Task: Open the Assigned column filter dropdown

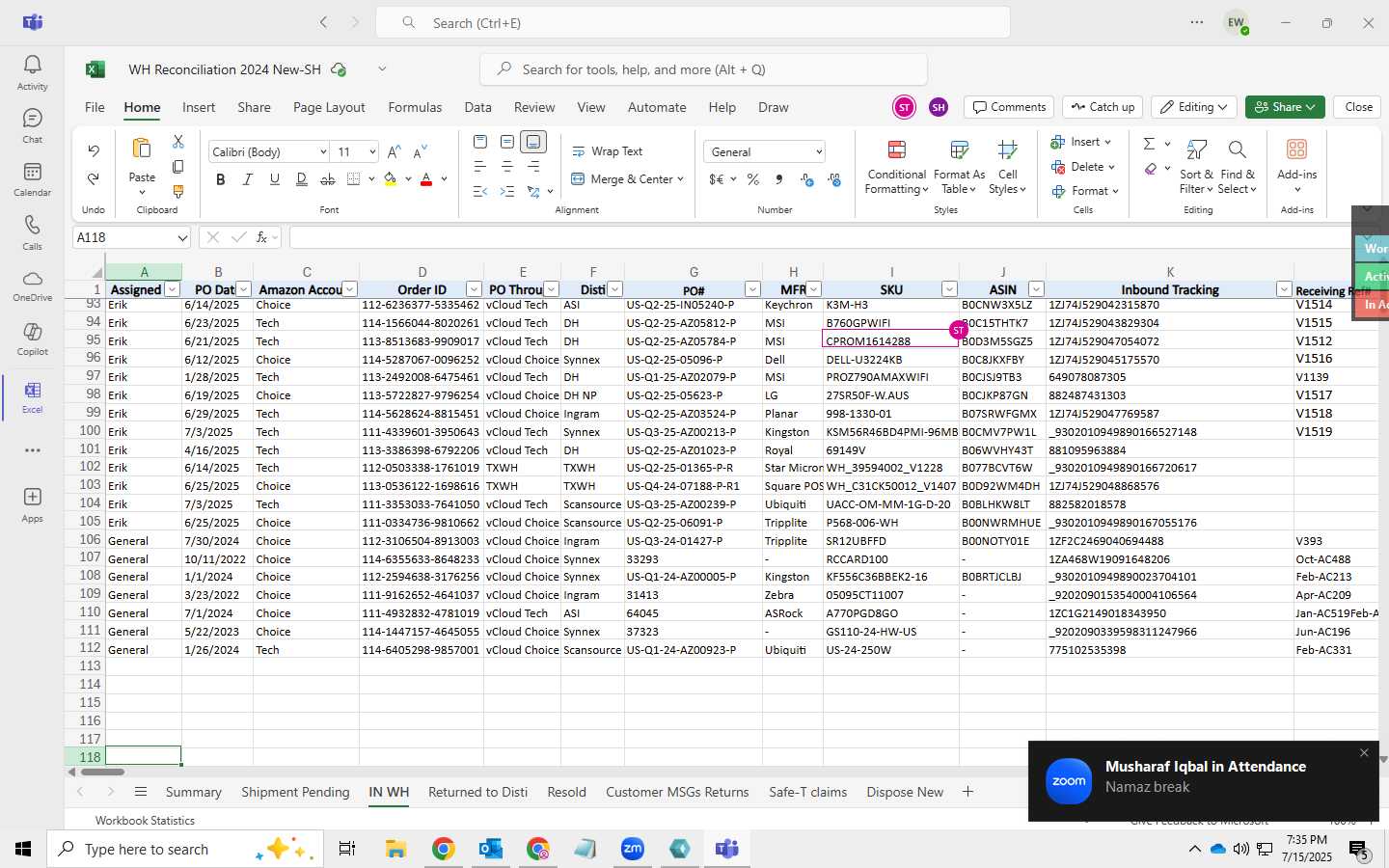Action: (172, 289)
